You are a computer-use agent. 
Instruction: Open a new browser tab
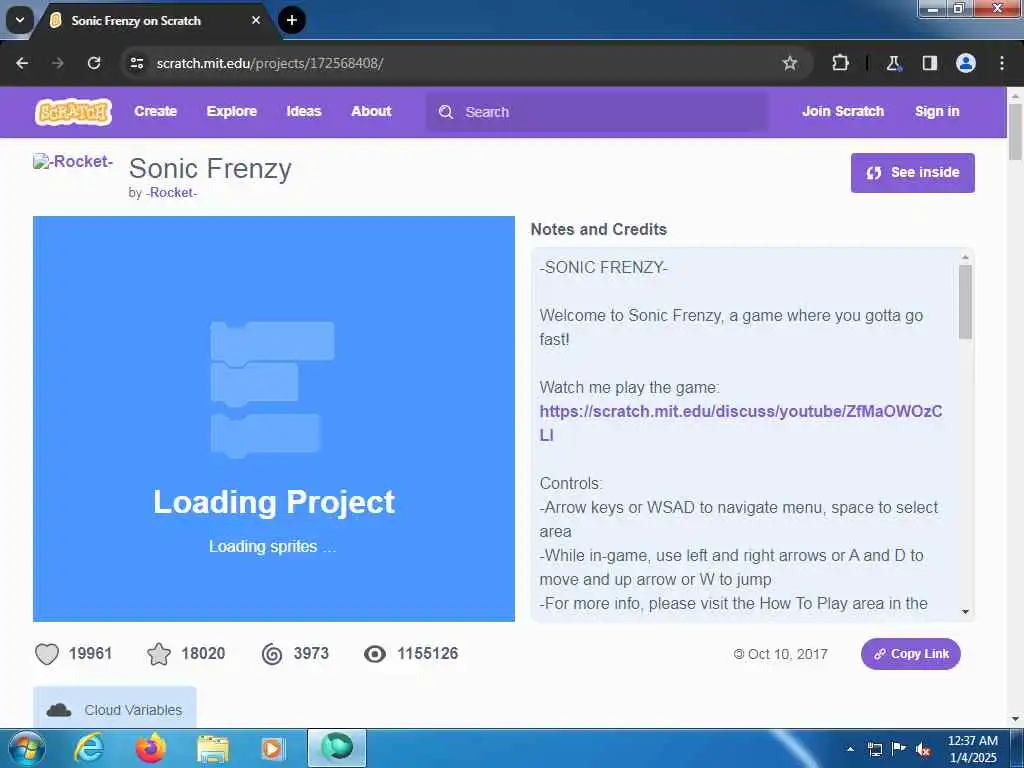tap(292, 20)
